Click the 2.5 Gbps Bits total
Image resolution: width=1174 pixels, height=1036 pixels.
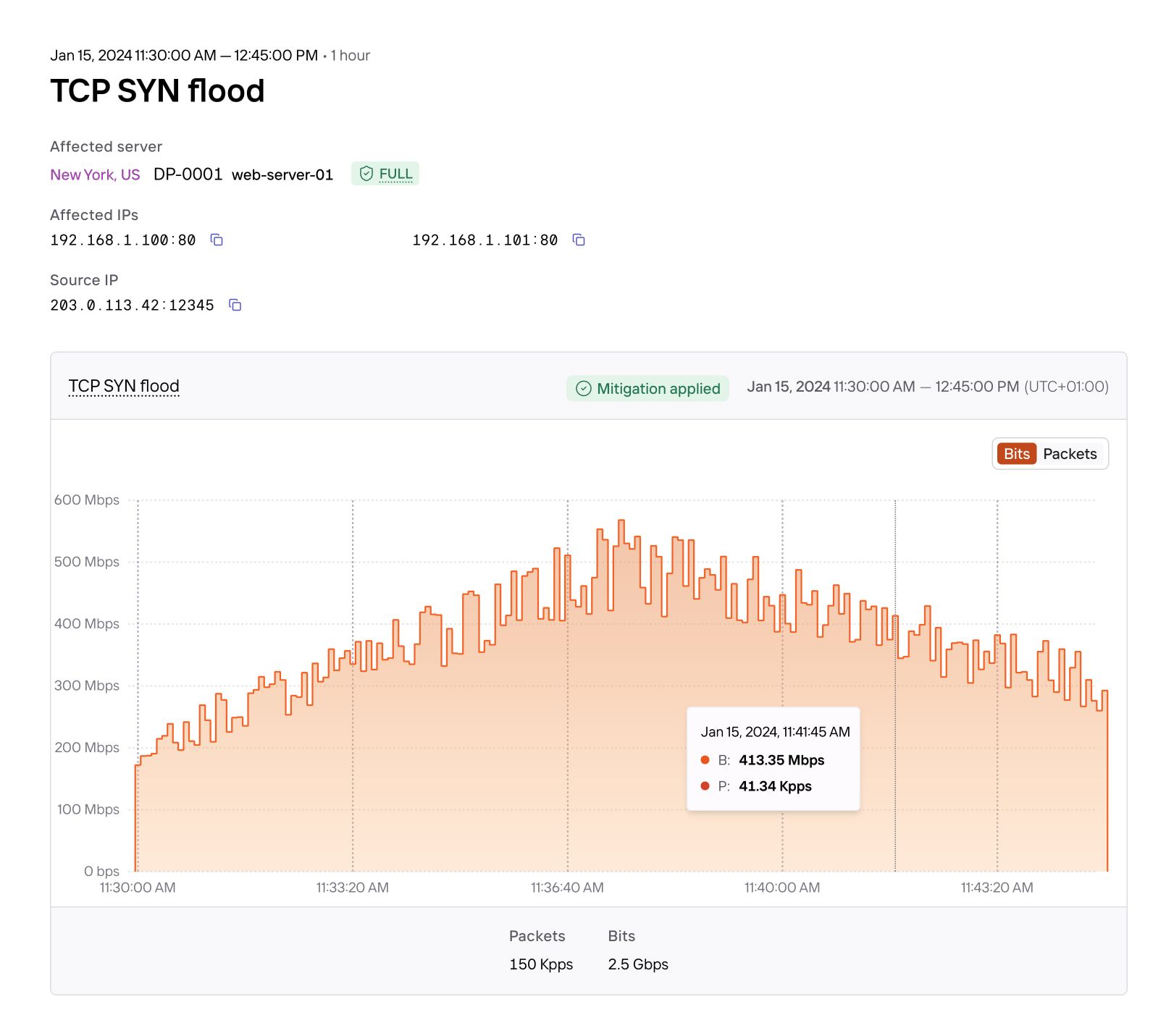[638, 964]
